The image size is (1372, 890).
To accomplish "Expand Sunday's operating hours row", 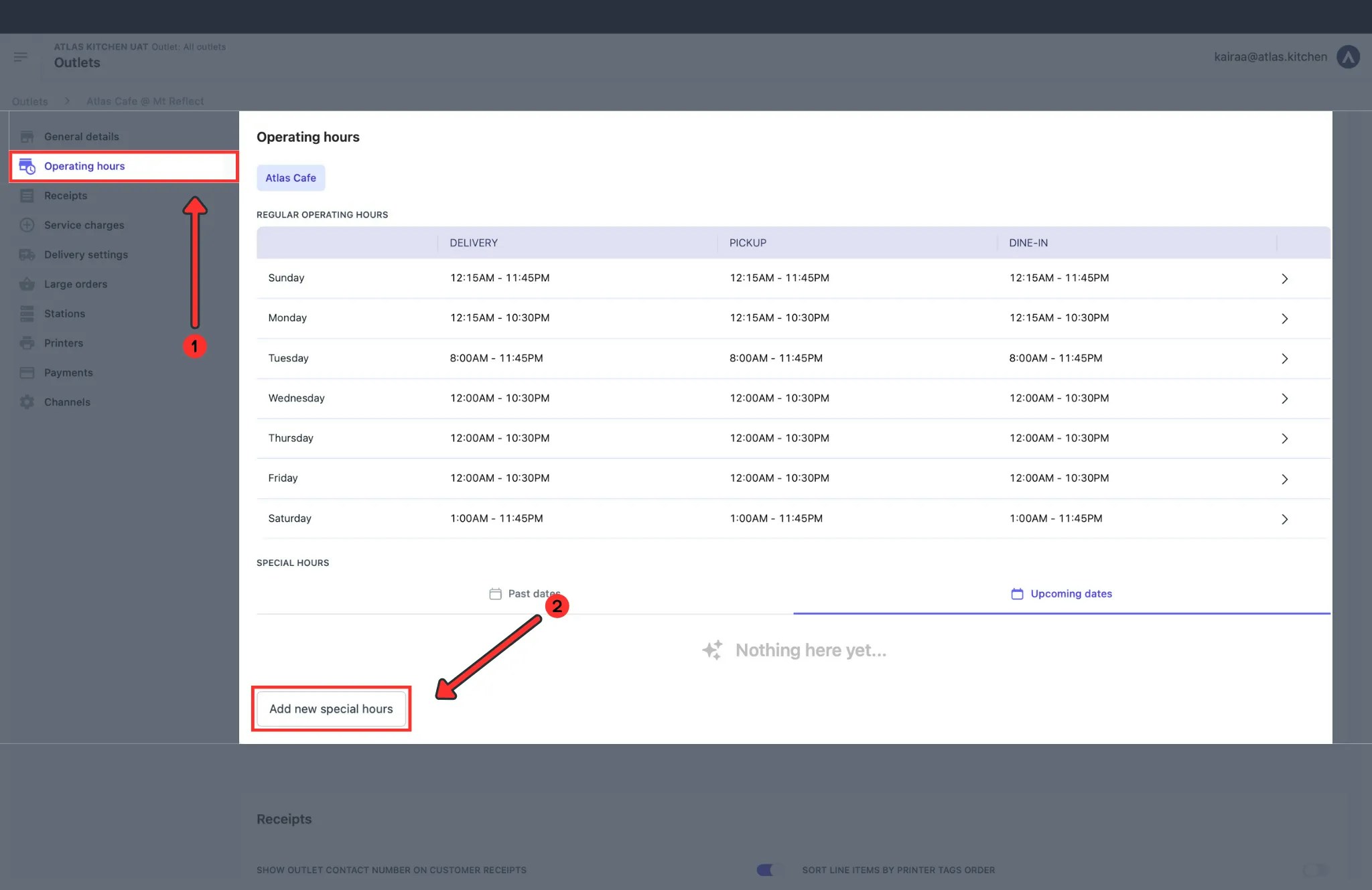I will (x=1285, y=279).
